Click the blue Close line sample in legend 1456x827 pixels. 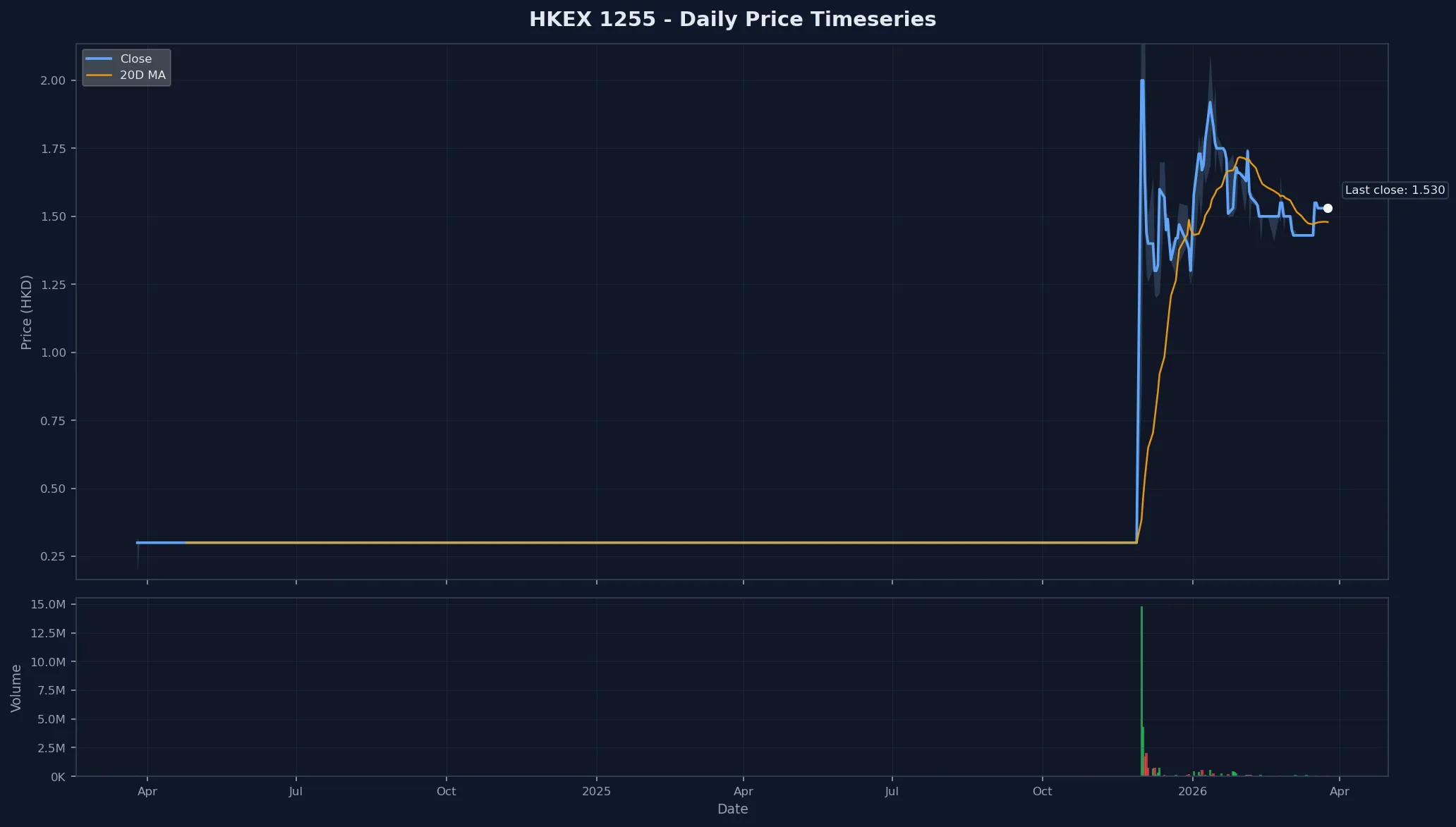point(97,59)
